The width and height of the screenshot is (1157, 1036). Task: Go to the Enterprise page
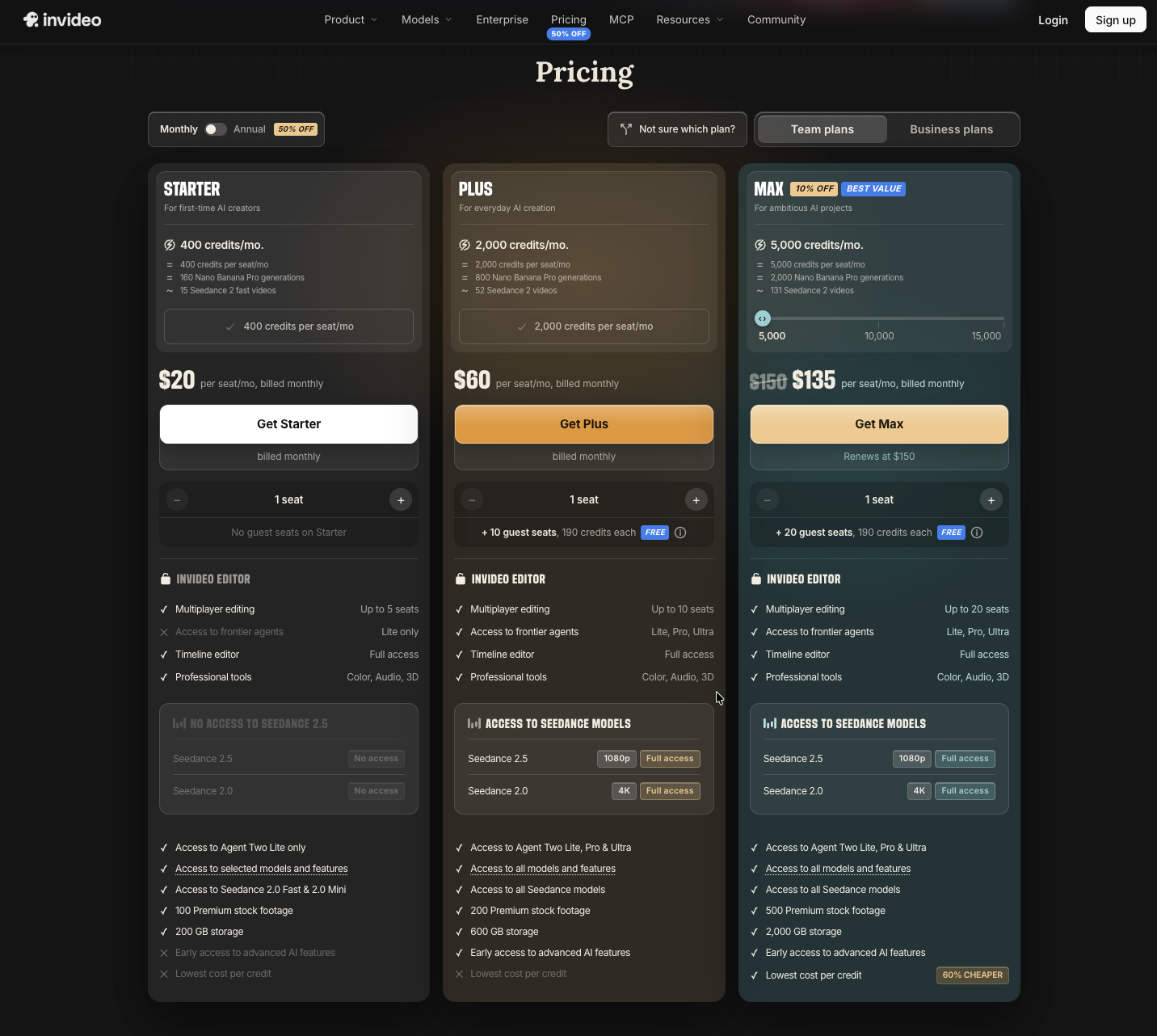(x=502, y=19)
